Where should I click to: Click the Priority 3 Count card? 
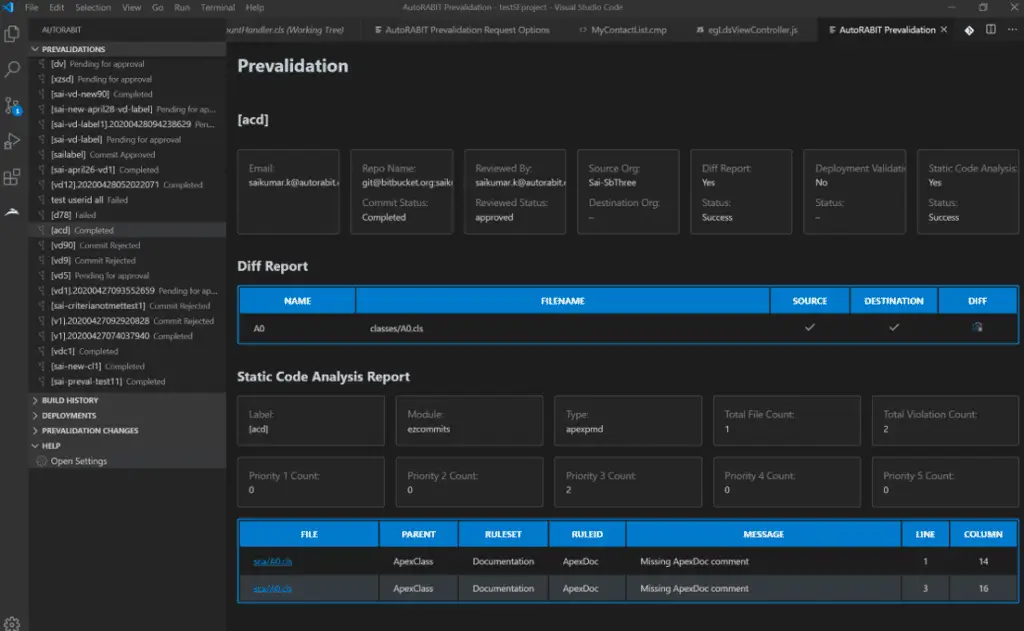point(628,482)
